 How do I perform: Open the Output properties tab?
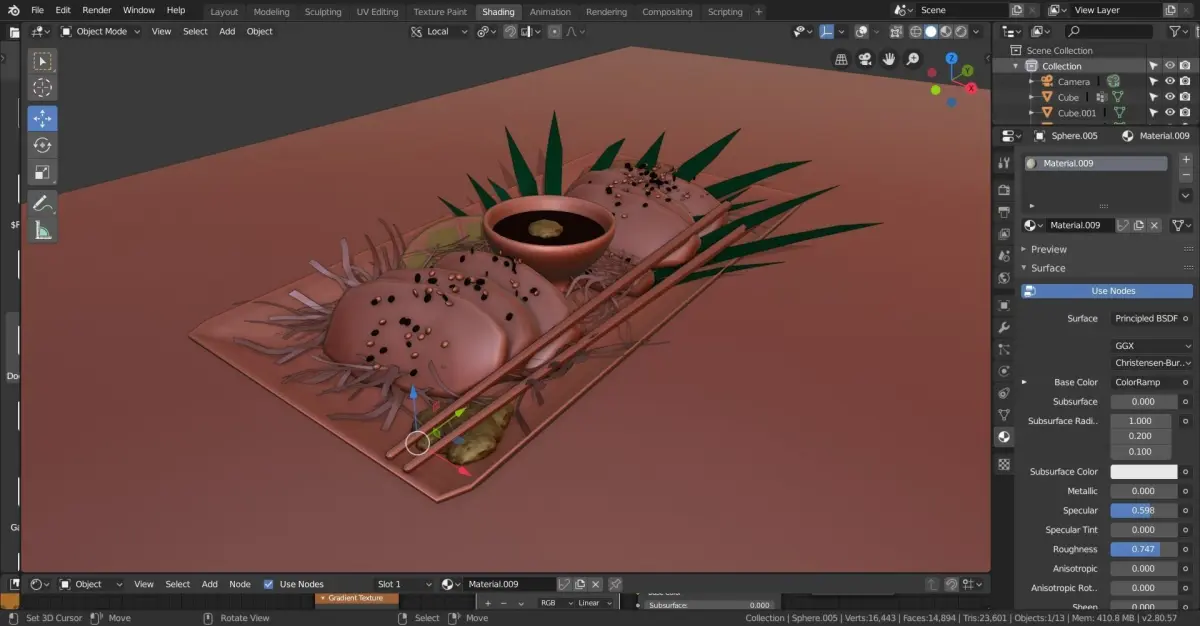(1004, 212)
